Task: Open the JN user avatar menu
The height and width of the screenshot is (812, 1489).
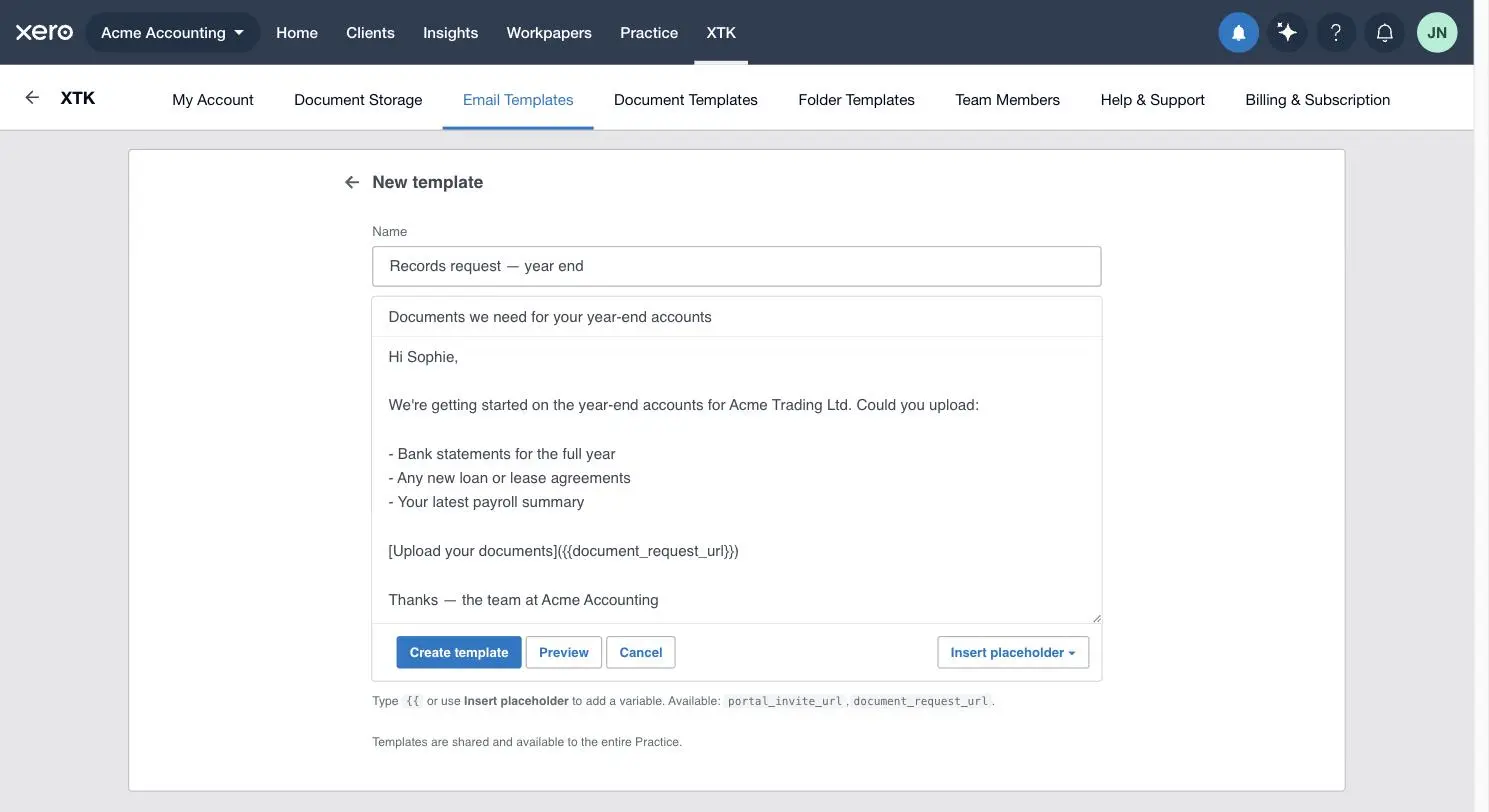Action: [1437, 33]
